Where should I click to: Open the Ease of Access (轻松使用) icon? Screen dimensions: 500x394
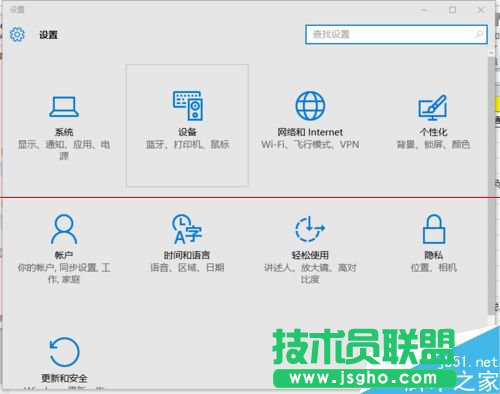(310, 229)
